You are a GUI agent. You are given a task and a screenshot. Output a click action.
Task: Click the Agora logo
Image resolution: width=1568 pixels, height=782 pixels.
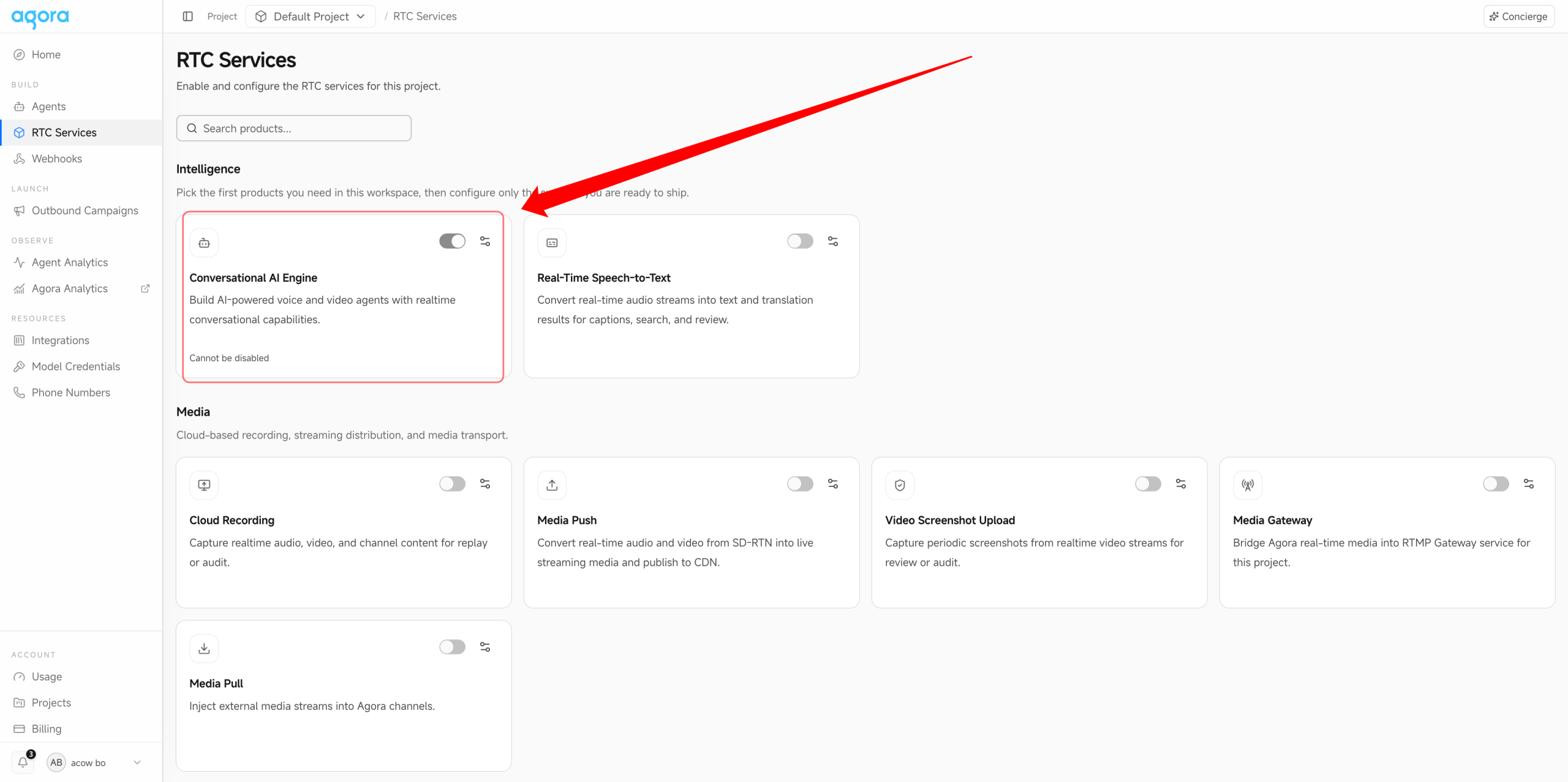tap(40, 18)
